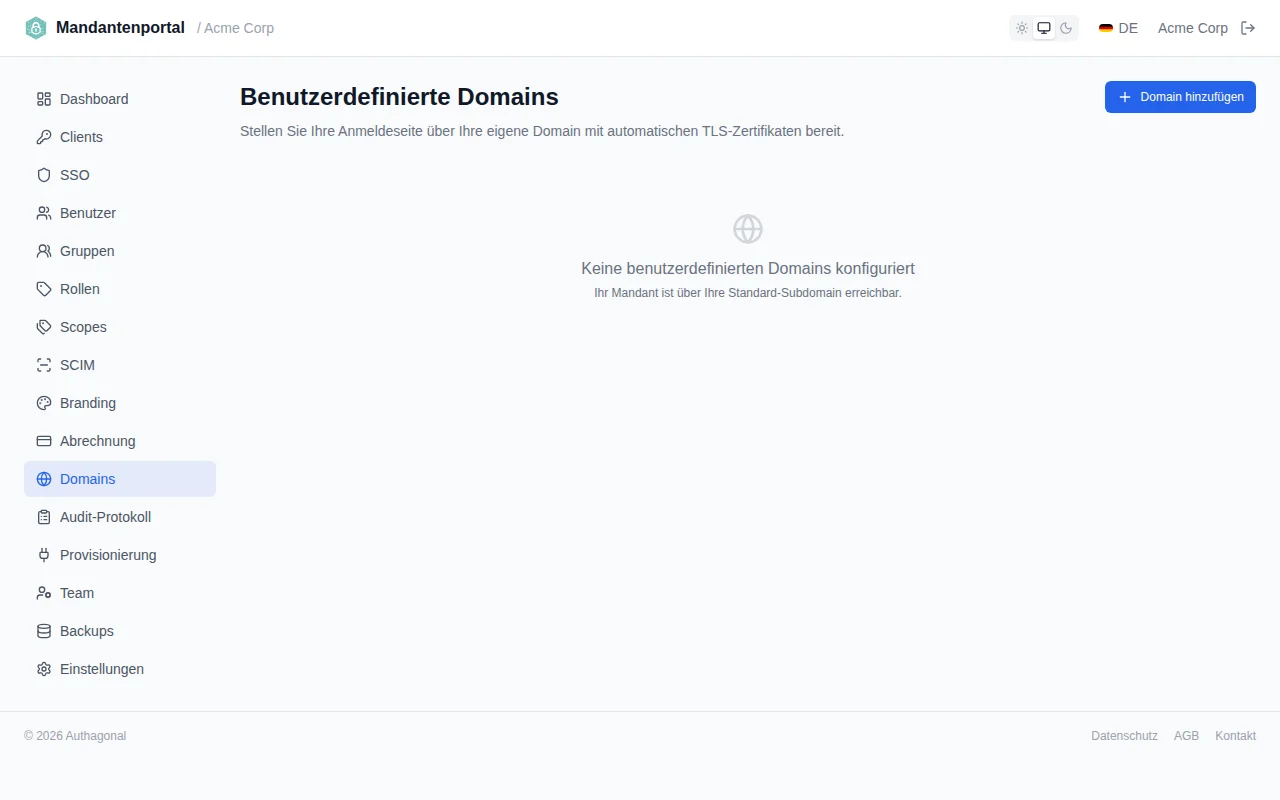This screenshot has height=800, width=1280.
Task: Click the large globe empty-state icon
Action: click(x=748, y=229)
